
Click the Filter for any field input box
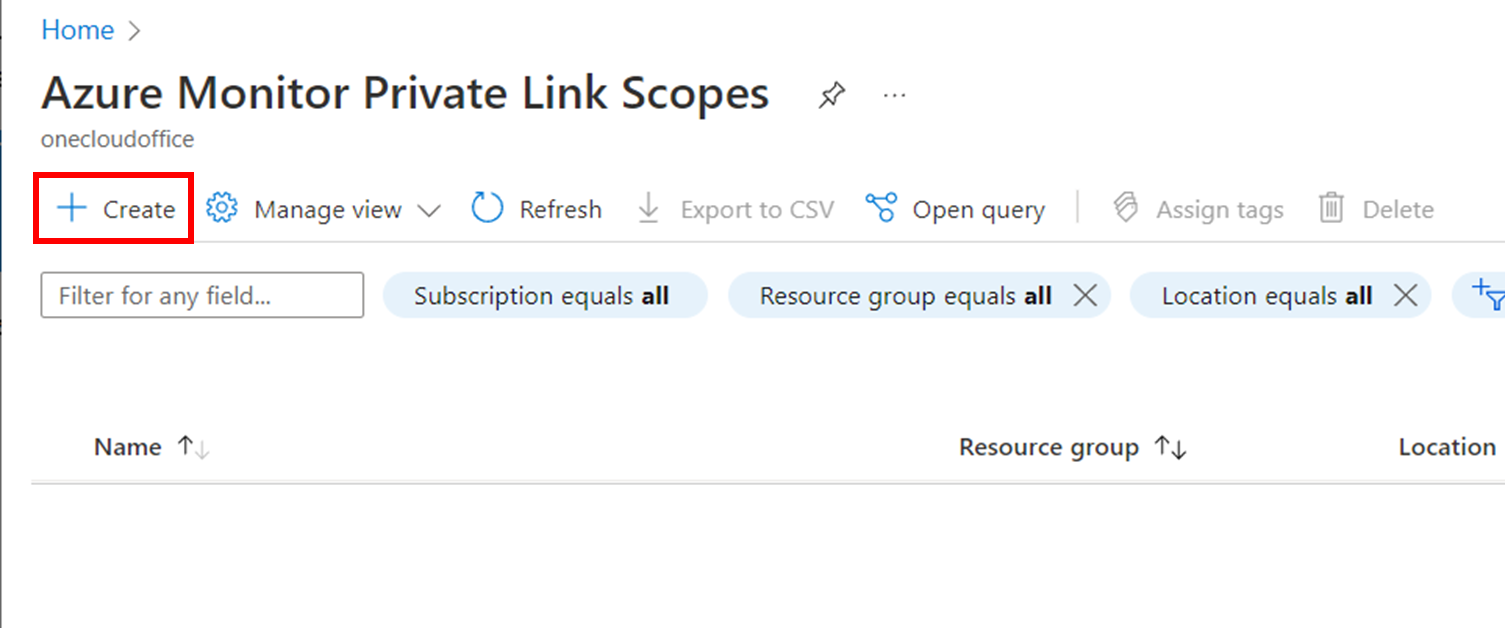(x=200, y=295)
